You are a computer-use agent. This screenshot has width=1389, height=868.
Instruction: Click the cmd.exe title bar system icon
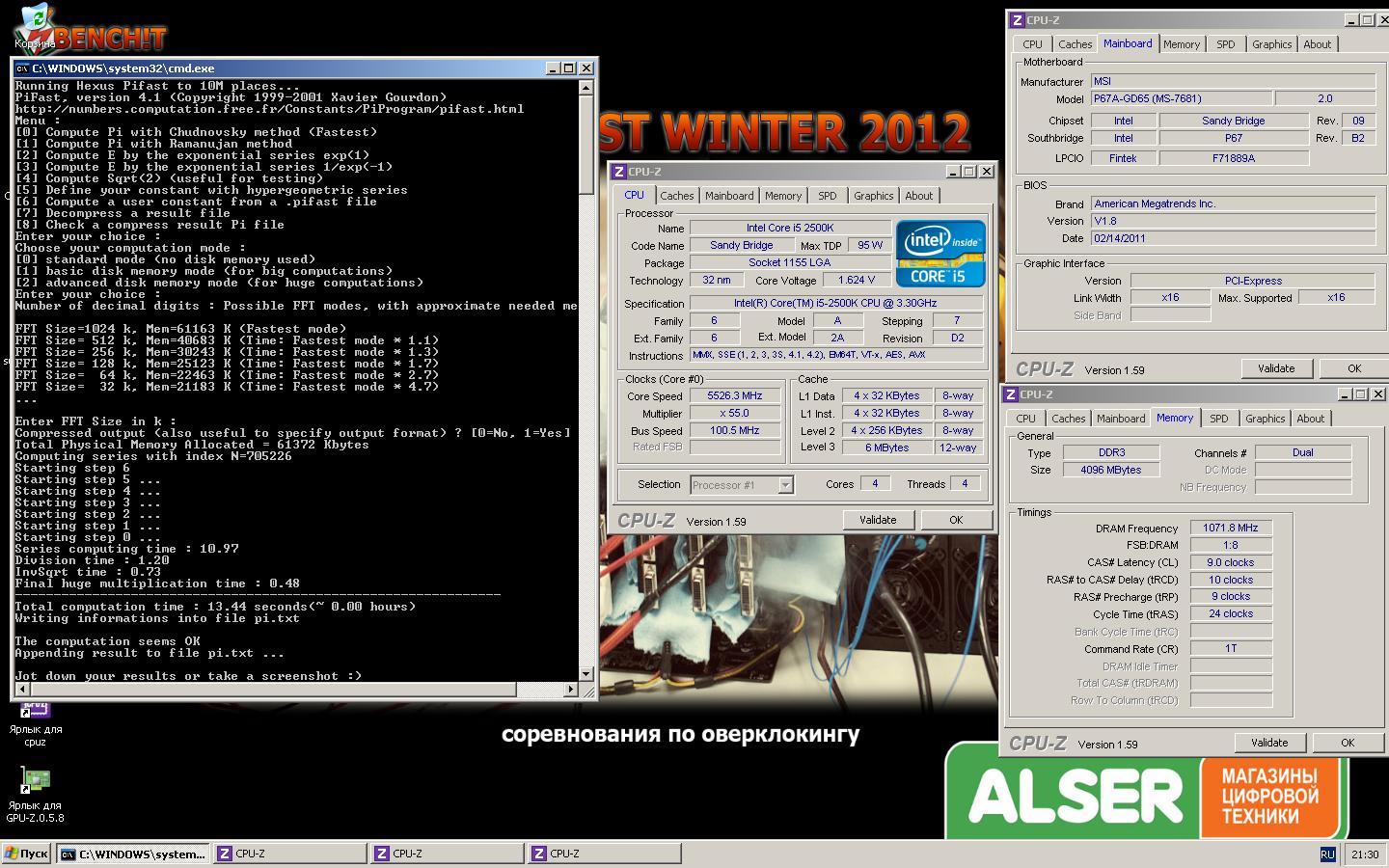coord(22,68)
